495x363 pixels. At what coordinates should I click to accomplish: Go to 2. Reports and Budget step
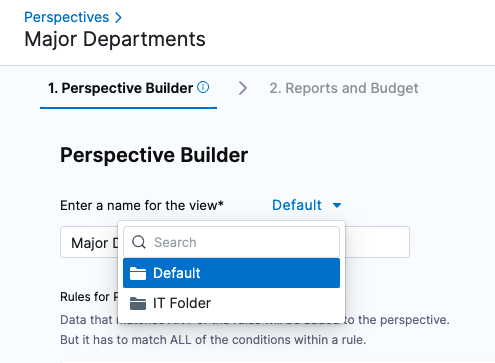click(x=344, y=88)
